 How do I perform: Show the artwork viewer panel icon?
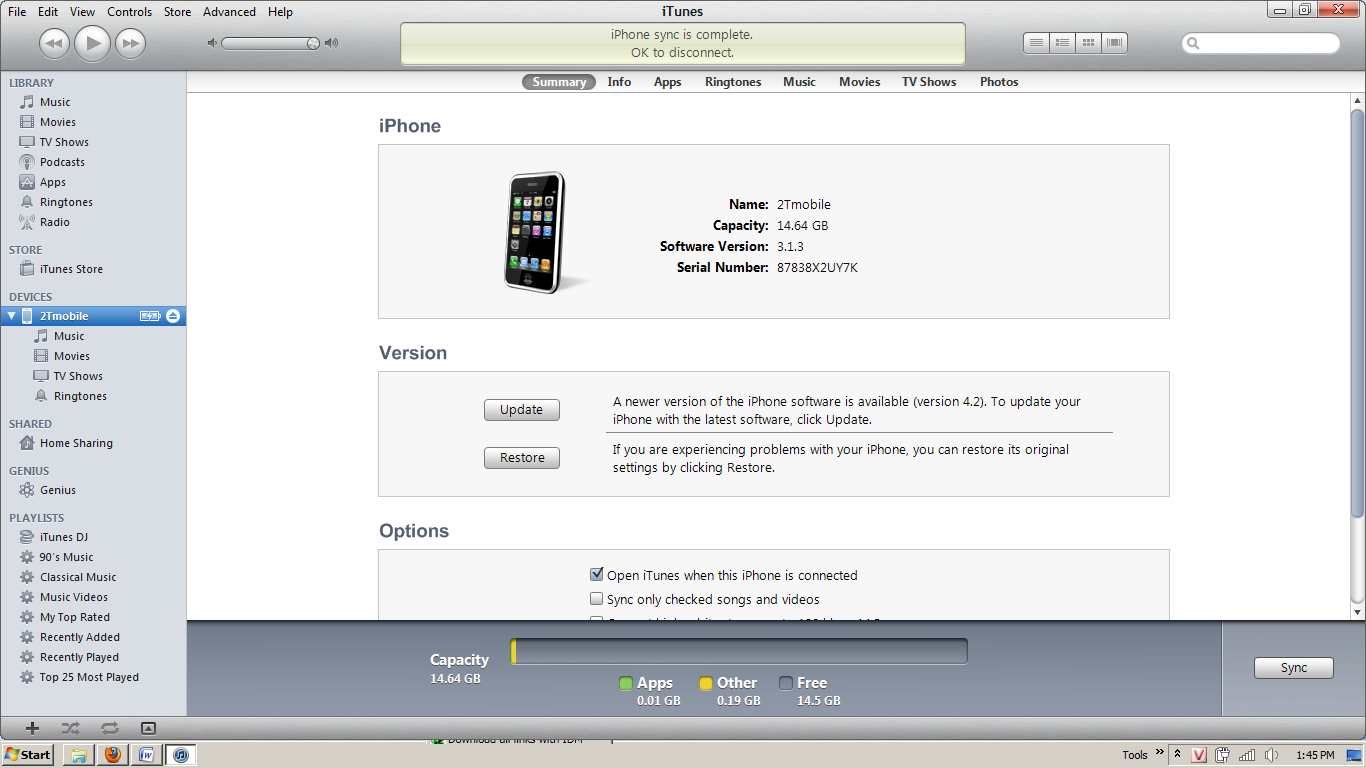pyautogui.click(x=148, y=728)
